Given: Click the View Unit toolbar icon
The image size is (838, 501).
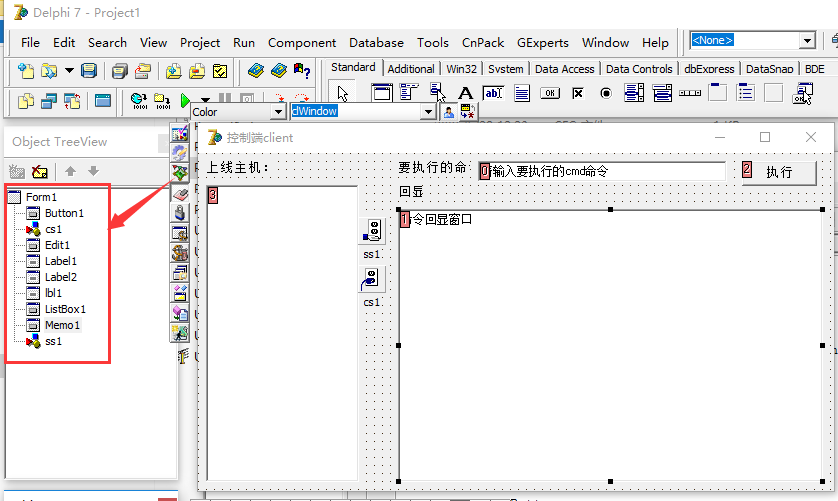Looking at the screenshot, I should click(x=26, y=101).
